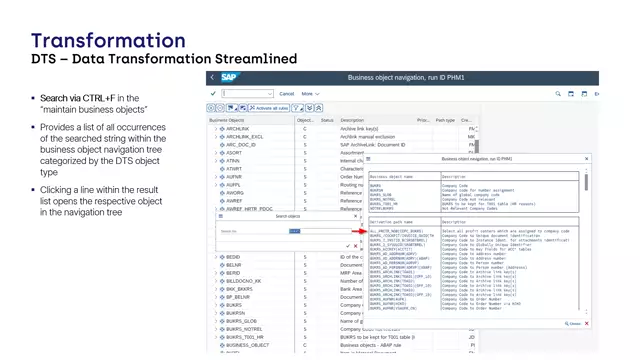640x360 pixels.
Task: Click 'Business objects - ABAP rule' description
Action: click(x=371, y=345)
